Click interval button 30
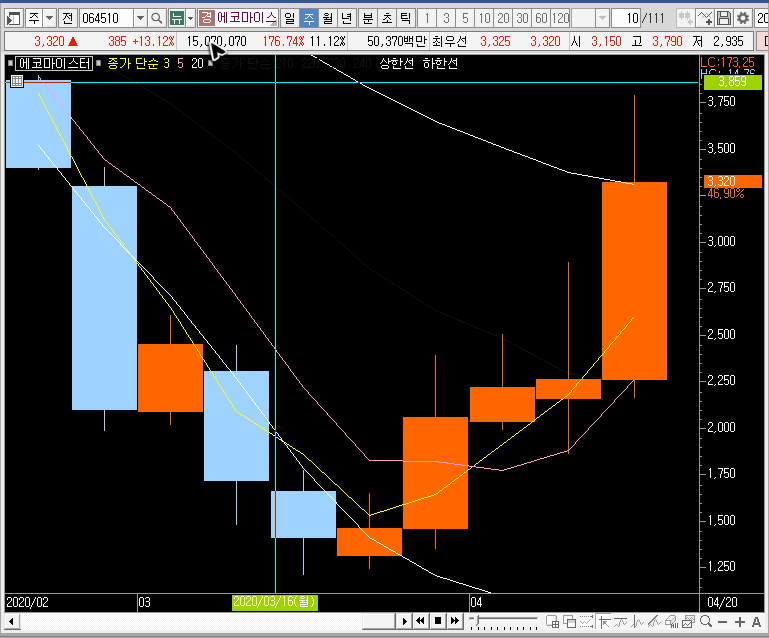 522,19
